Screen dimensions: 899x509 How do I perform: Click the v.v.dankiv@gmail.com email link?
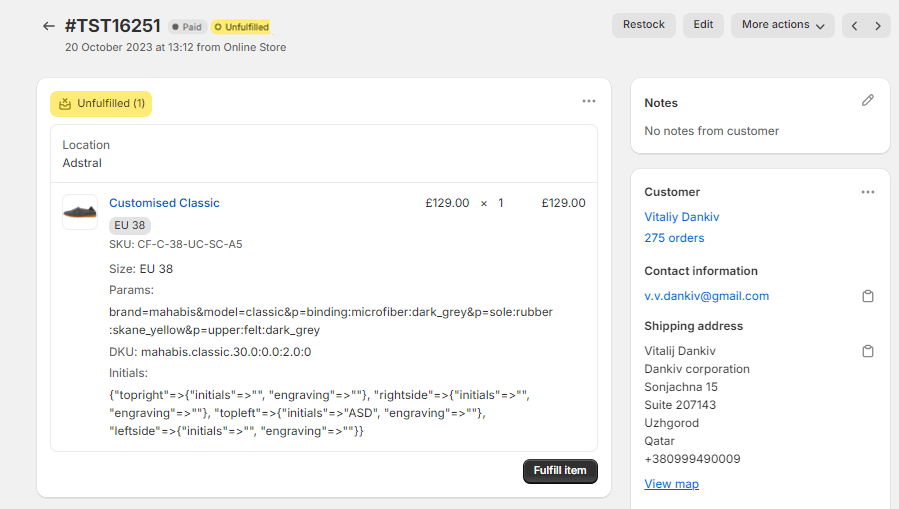tap(706, 296)
